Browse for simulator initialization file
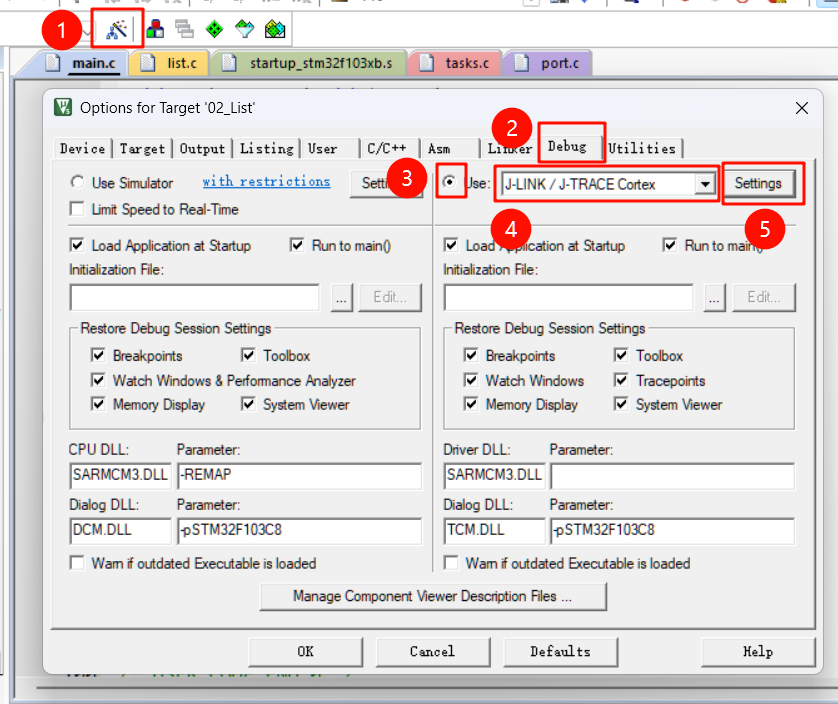 [342, 297]
